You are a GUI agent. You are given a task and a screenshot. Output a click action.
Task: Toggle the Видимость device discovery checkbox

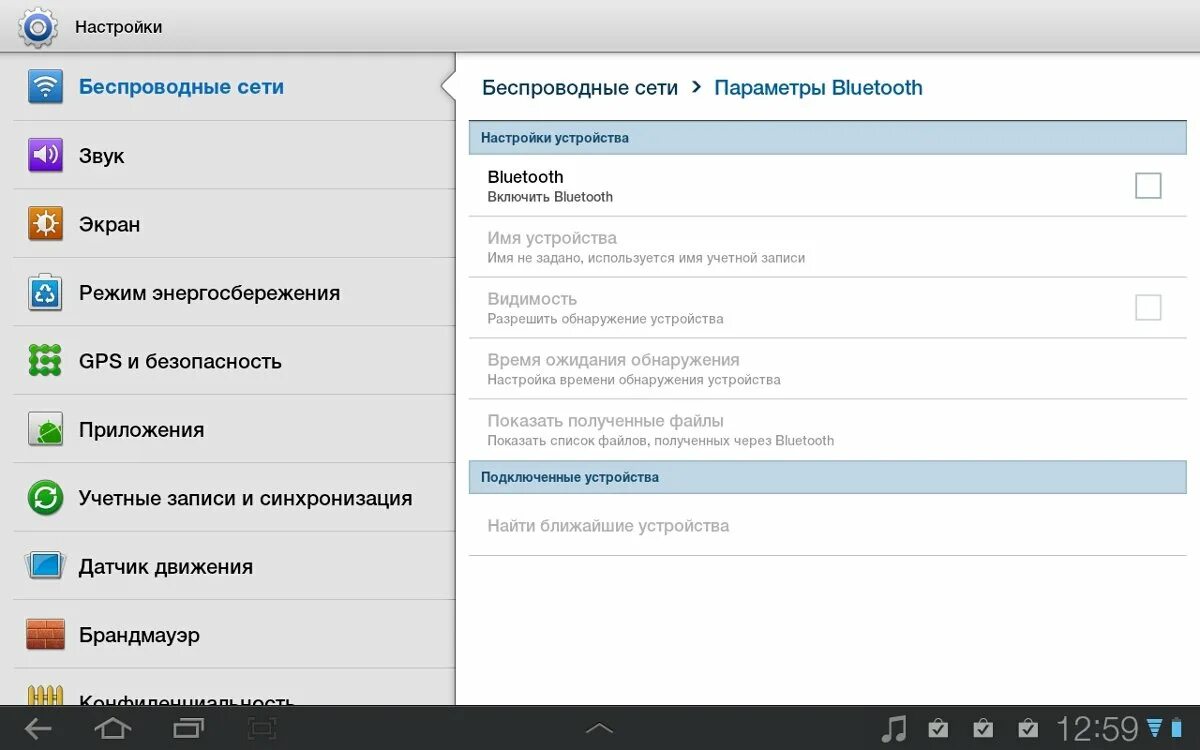[1148, 307]
